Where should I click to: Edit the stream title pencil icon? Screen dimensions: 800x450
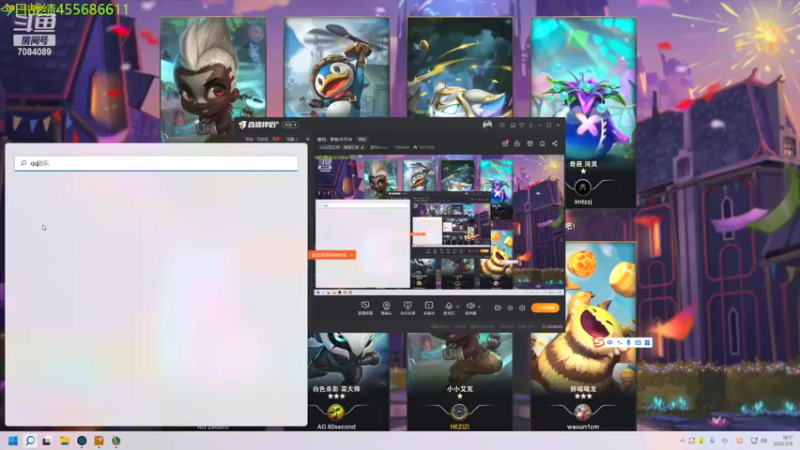pos(363,147)
